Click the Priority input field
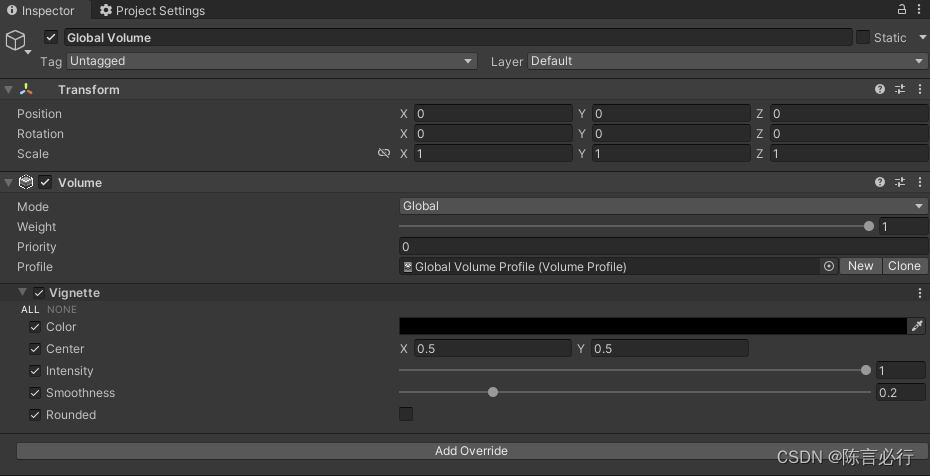This screenshot has width=930, height=476. (x=663, y=247)
